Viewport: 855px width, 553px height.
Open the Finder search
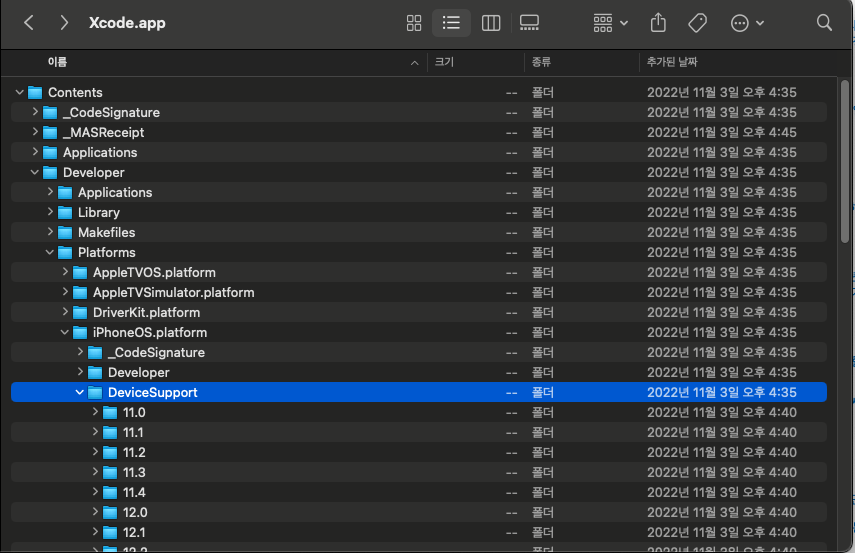pyautogui.click(x=824, y=23)
